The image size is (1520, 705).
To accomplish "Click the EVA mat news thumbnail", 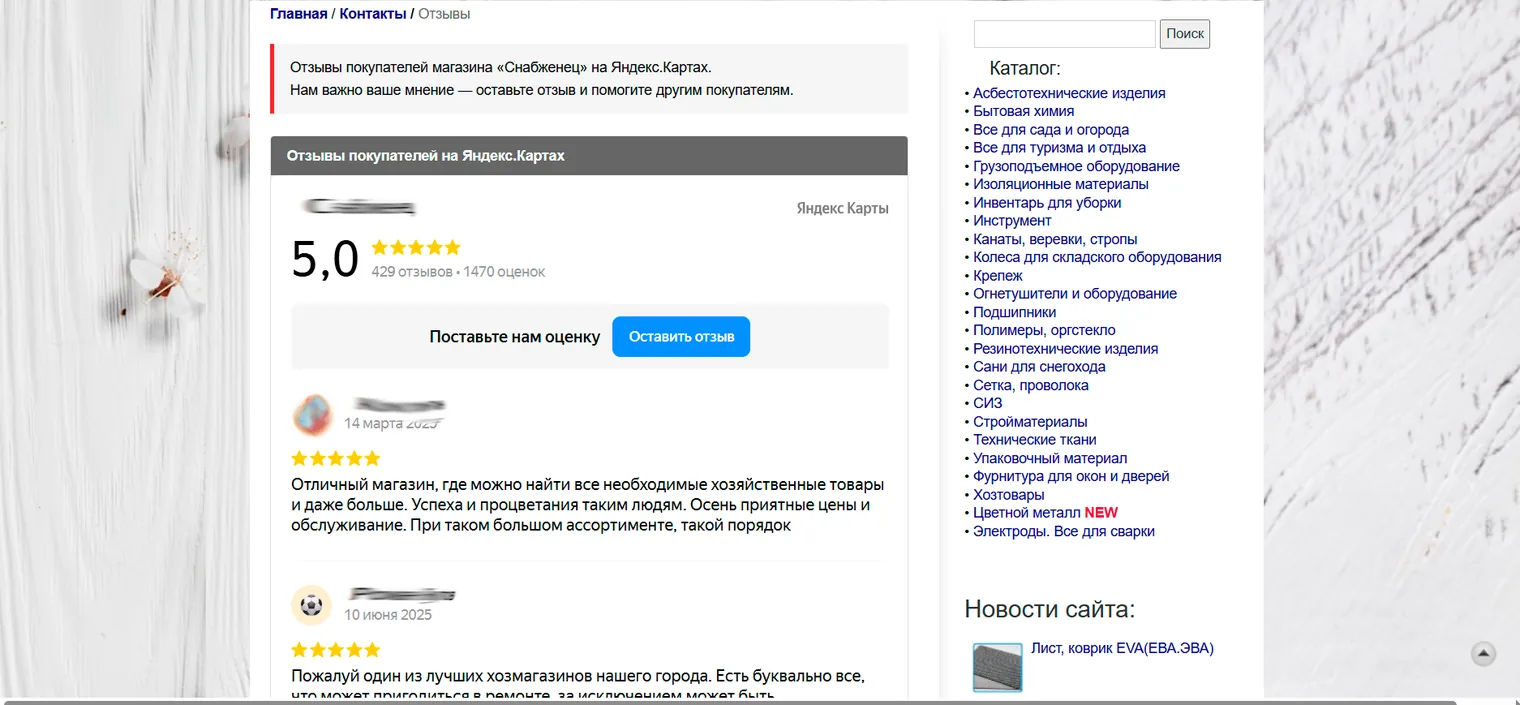I will (998, 667).
